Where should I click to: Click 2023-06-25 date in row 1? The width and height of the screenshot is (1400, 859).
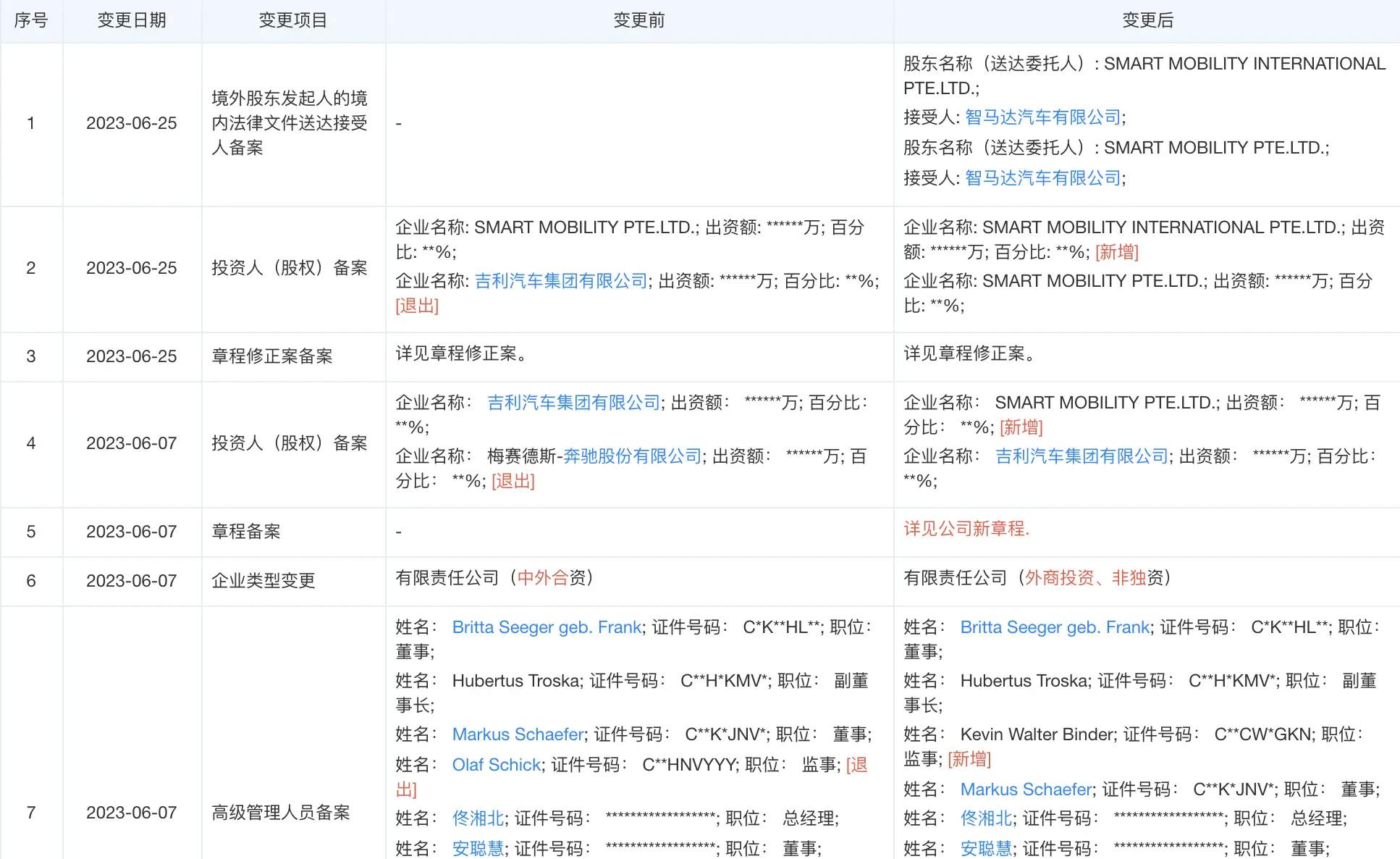pos(132,123)
